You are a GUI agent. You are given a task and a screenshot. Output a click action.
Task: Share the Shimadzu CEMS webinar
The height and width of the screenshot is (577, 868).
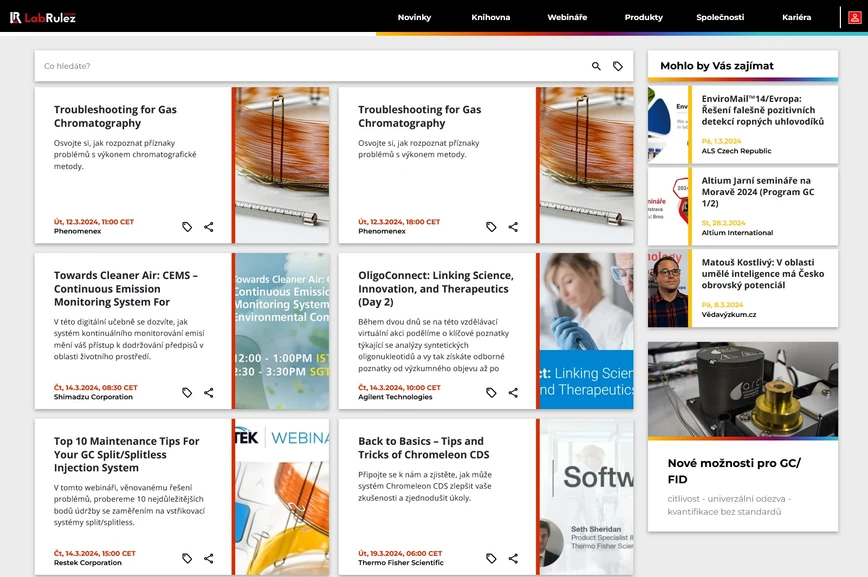pos(208,393)
